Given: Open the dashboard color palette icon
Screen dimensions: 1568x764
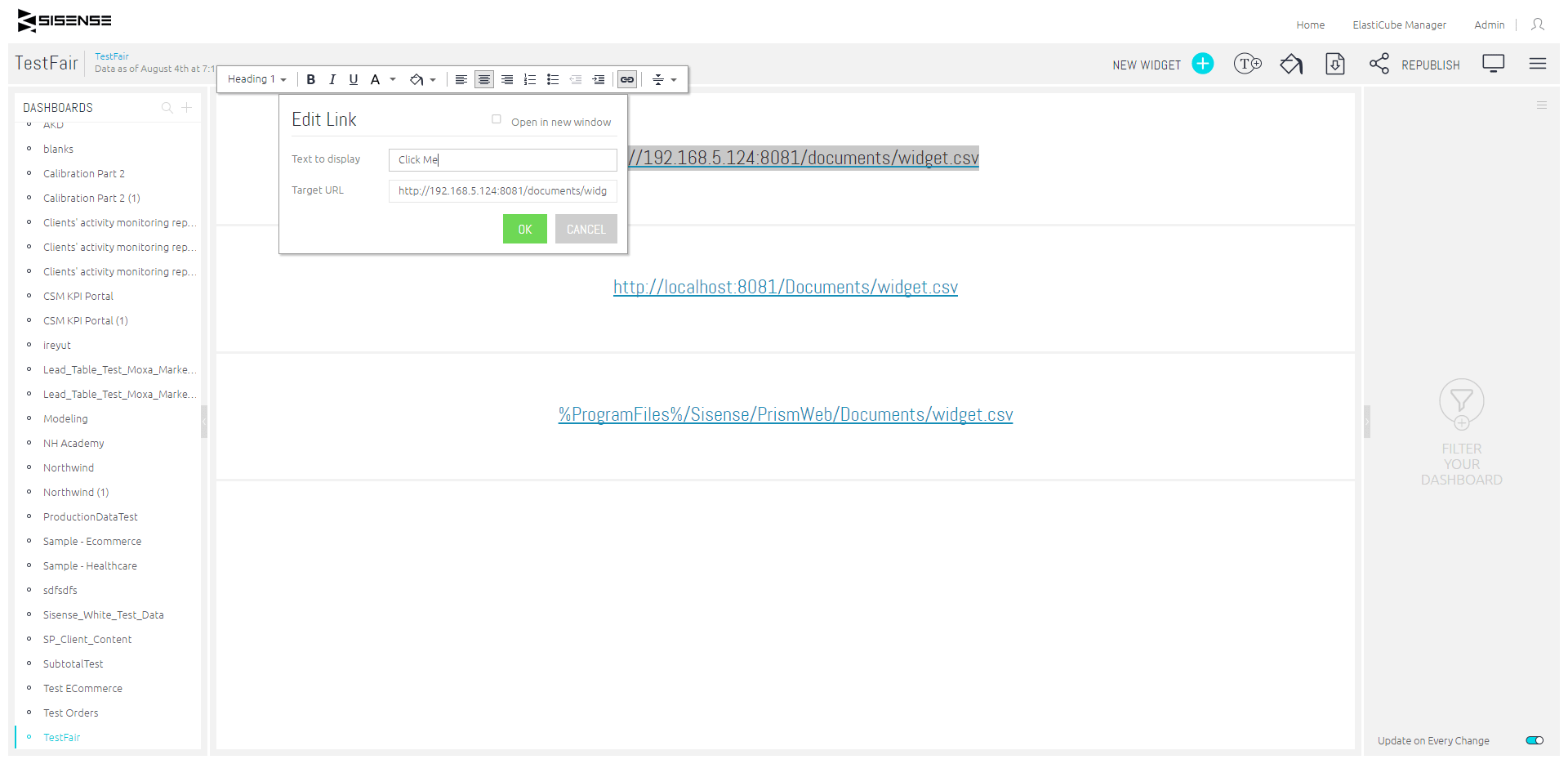Looking at the screenshot, I should [1291, 64].
